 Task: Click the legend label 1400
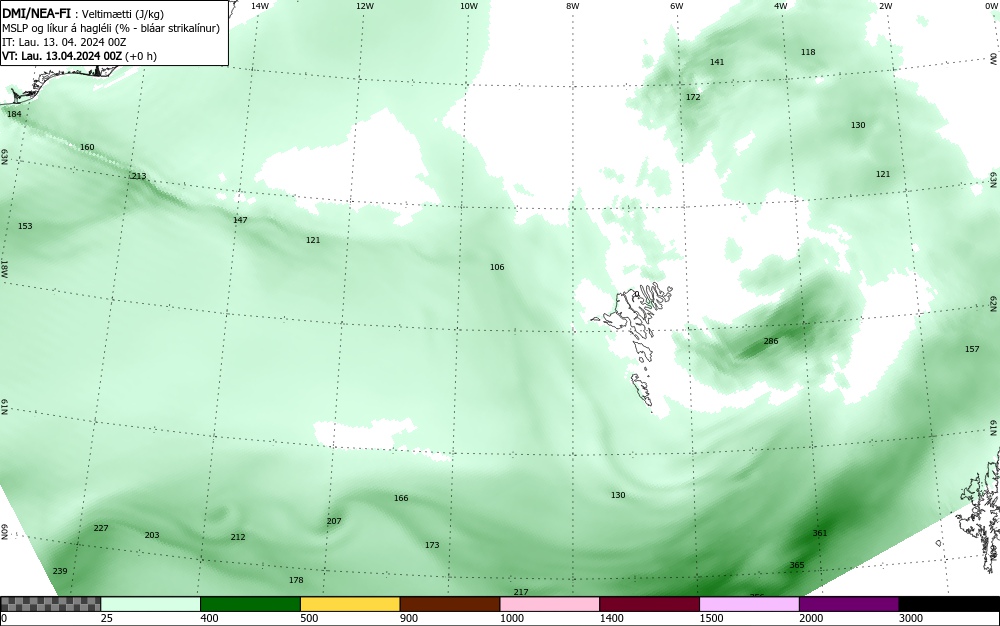612,618
